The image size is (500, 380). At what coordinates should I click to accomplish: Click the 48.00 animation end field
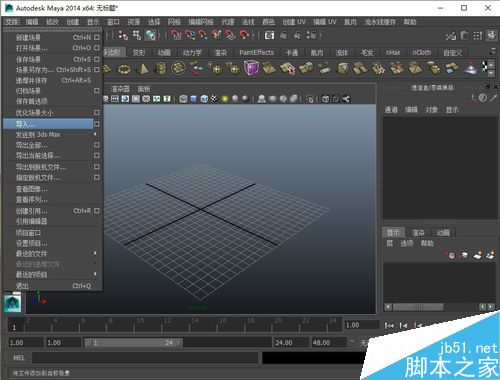point(329,342)
